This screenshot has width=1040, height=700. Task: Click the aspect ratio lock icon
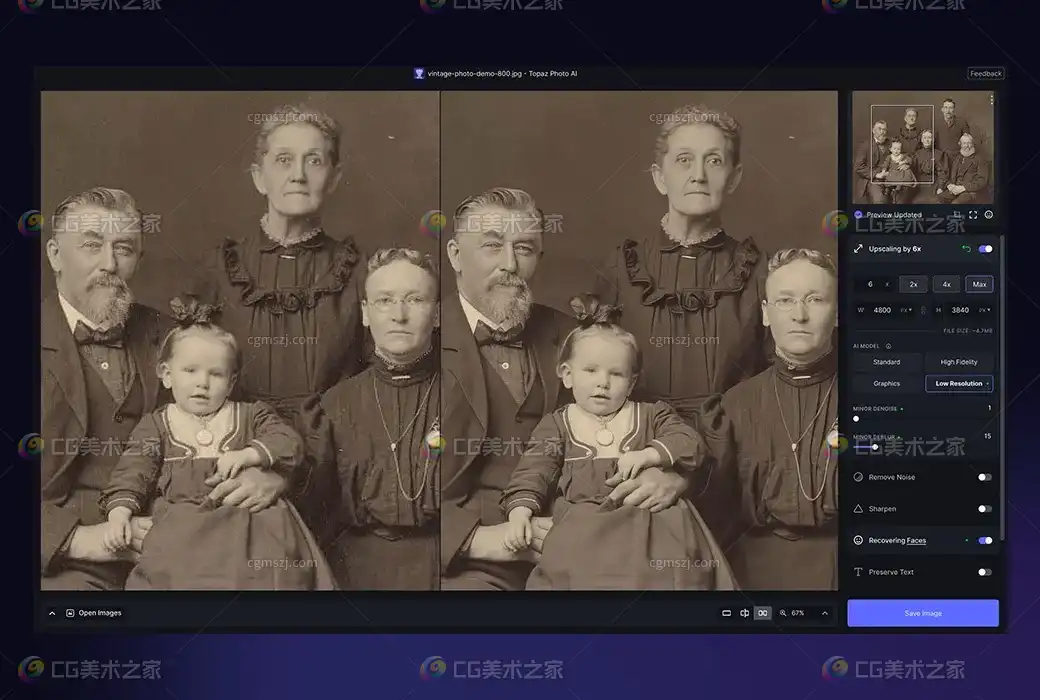(923, 310)
